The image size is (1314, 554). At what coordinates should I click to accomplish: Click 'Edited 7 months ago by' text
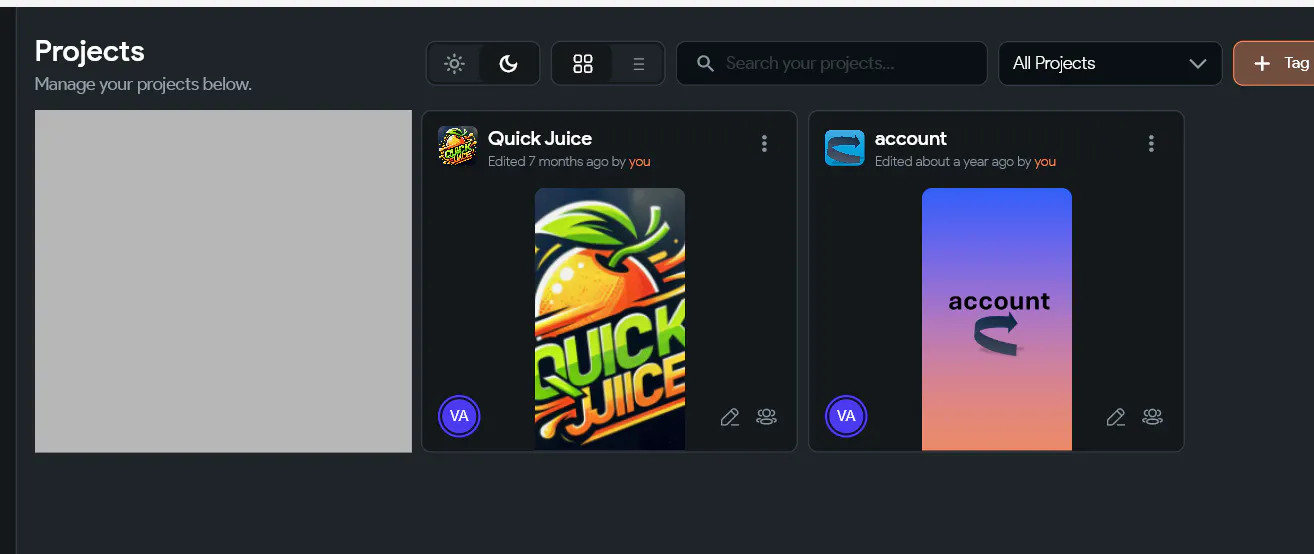point(556,161)
